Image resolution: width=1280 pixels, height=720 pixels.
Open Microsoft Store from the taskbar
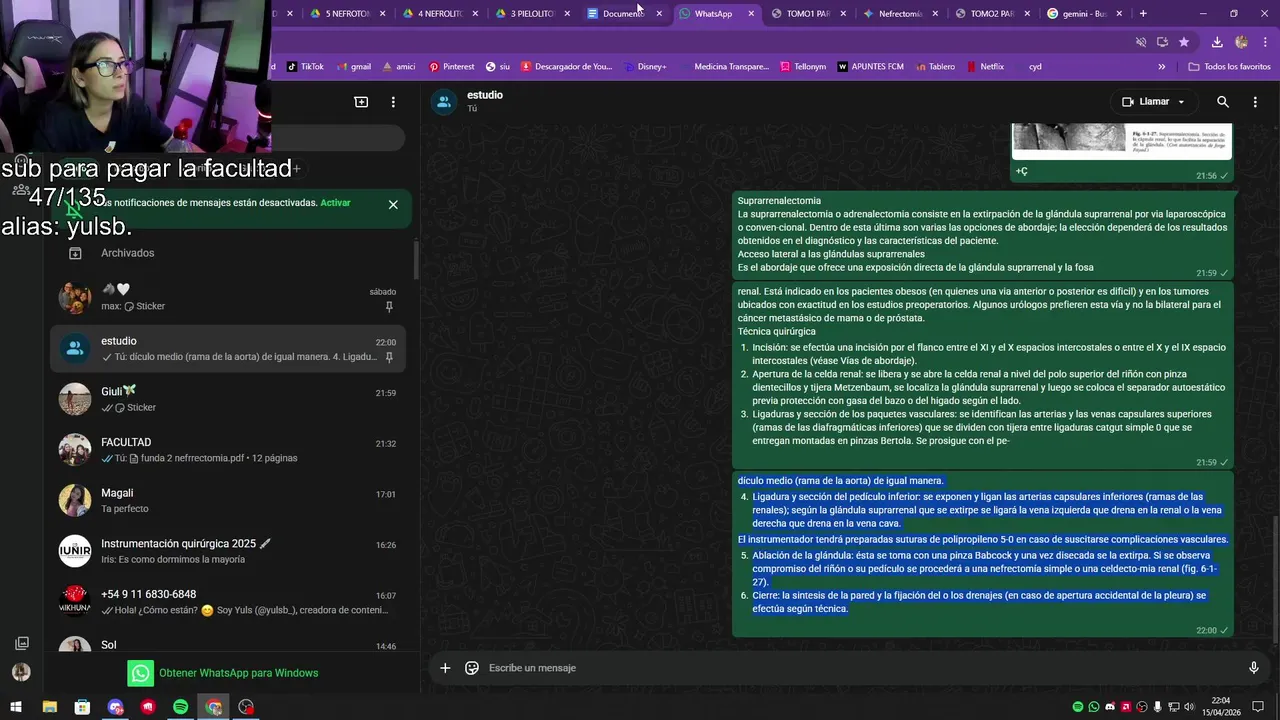click(82, 707)
